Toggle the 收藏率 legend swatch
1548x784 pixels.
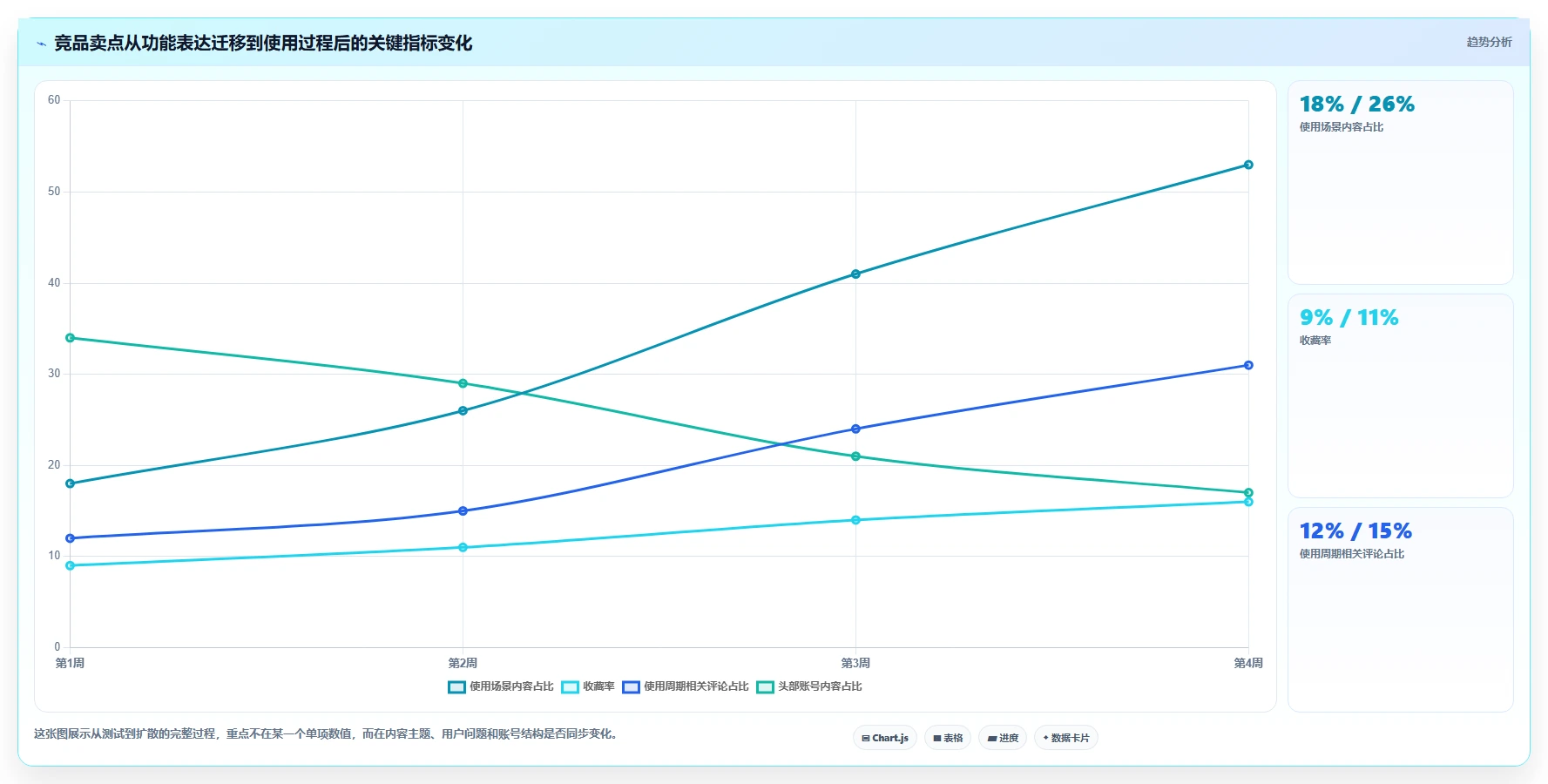(570, 686)
